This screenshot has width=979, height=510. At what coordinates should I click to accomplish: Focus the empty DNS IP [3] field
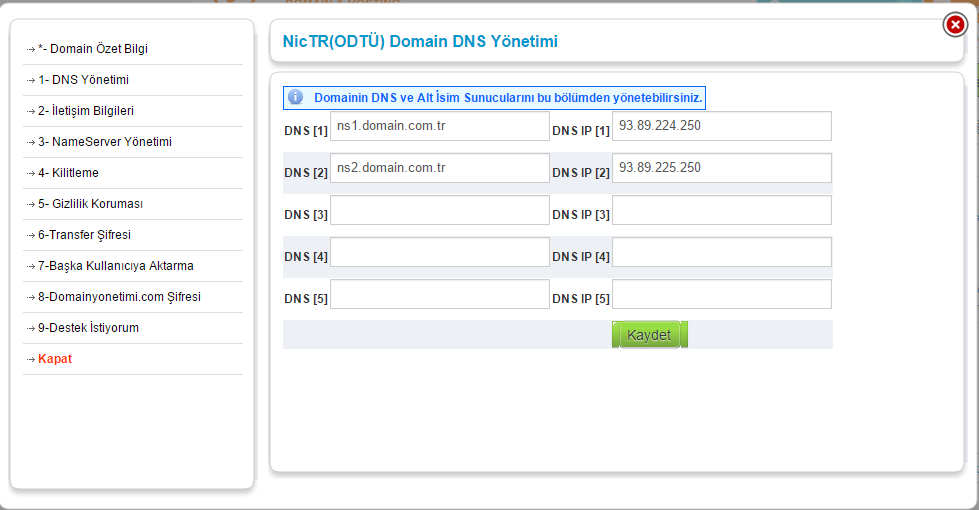[722, 210]
